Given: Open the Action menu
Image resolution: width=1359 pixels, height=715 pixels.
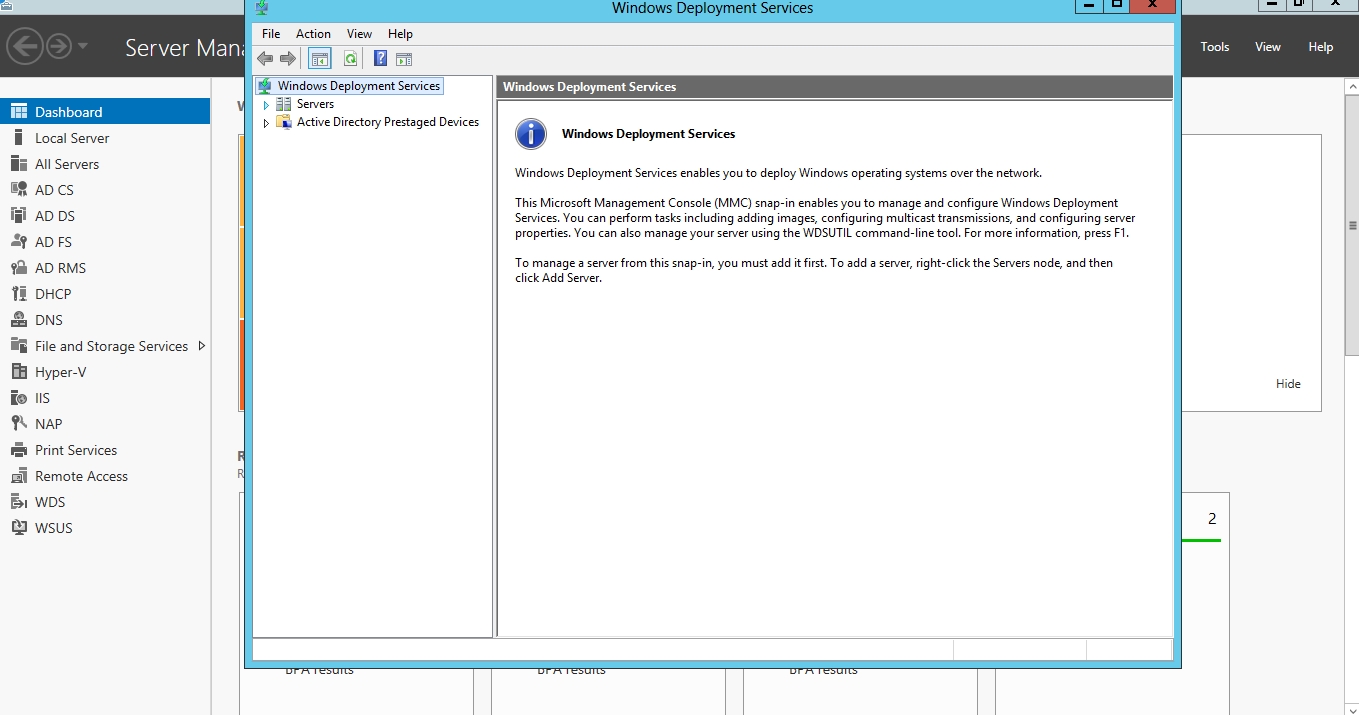Looking at the screenshot, I should (313, 34).
